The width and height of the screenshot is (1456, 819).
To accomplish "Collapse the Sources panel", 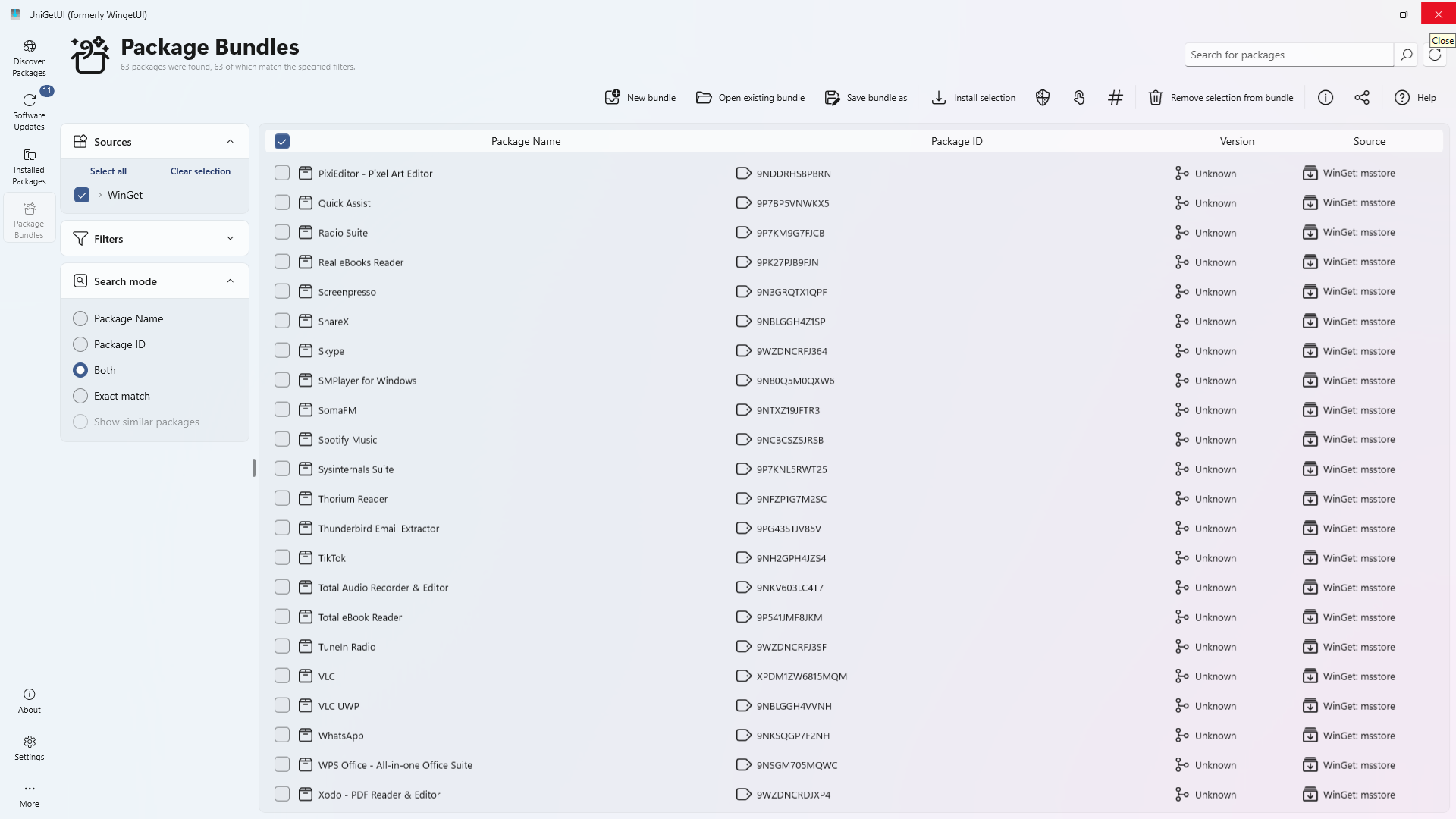I will point(230,142).
